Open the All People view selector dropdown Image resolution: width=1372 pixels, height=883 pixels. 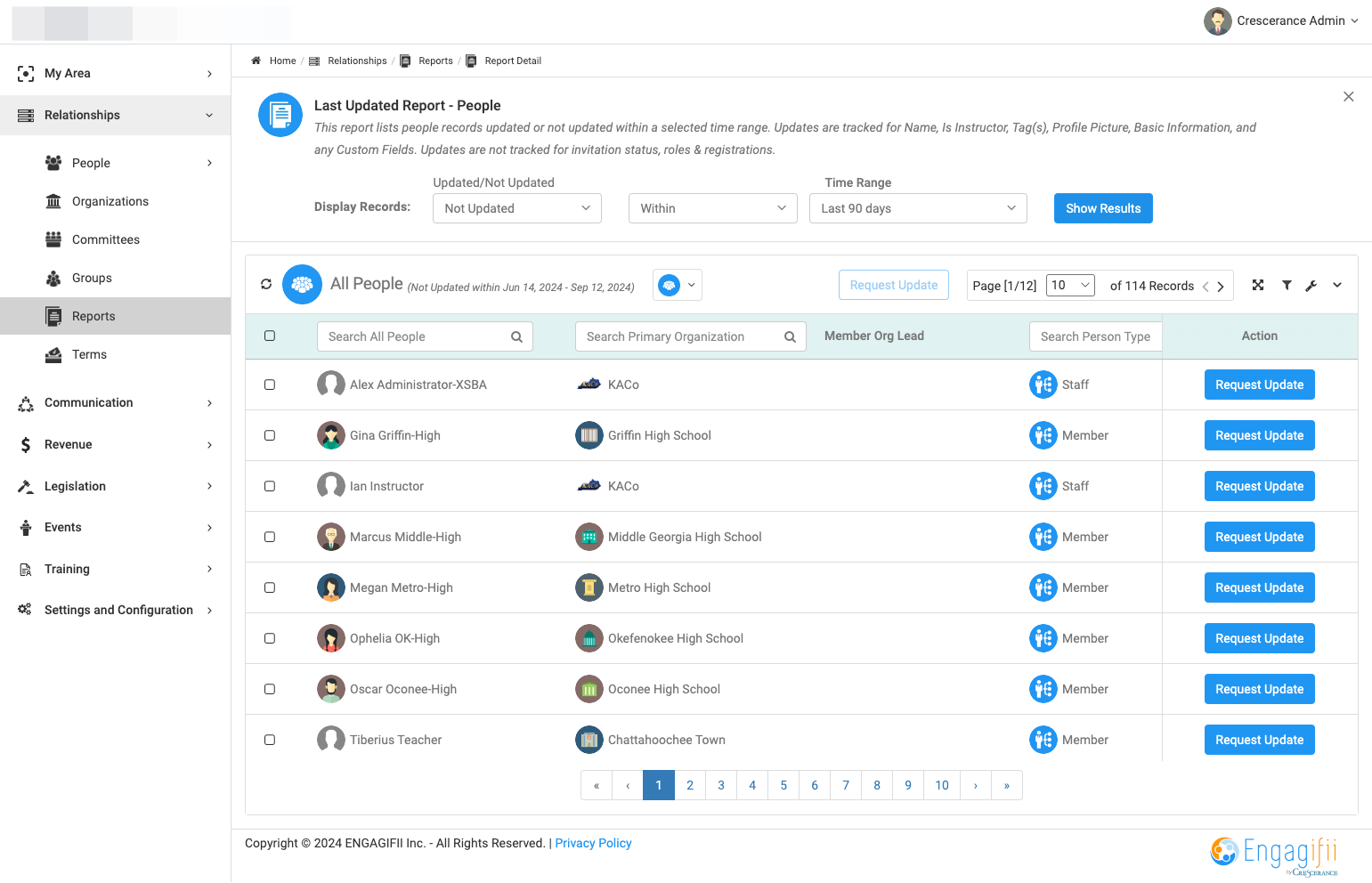[x=678, y=285]
